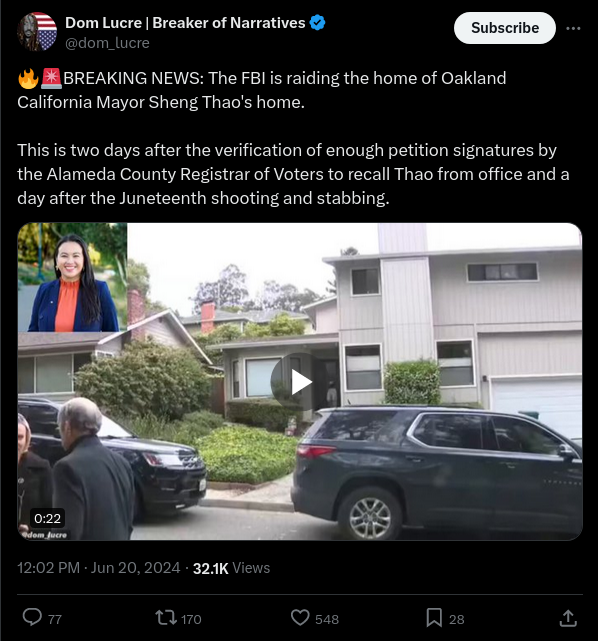The height and width of the screenshot is (641, 598).
Task: Open the video thumbnail inset portrait
Action: (x=72, y=277)
